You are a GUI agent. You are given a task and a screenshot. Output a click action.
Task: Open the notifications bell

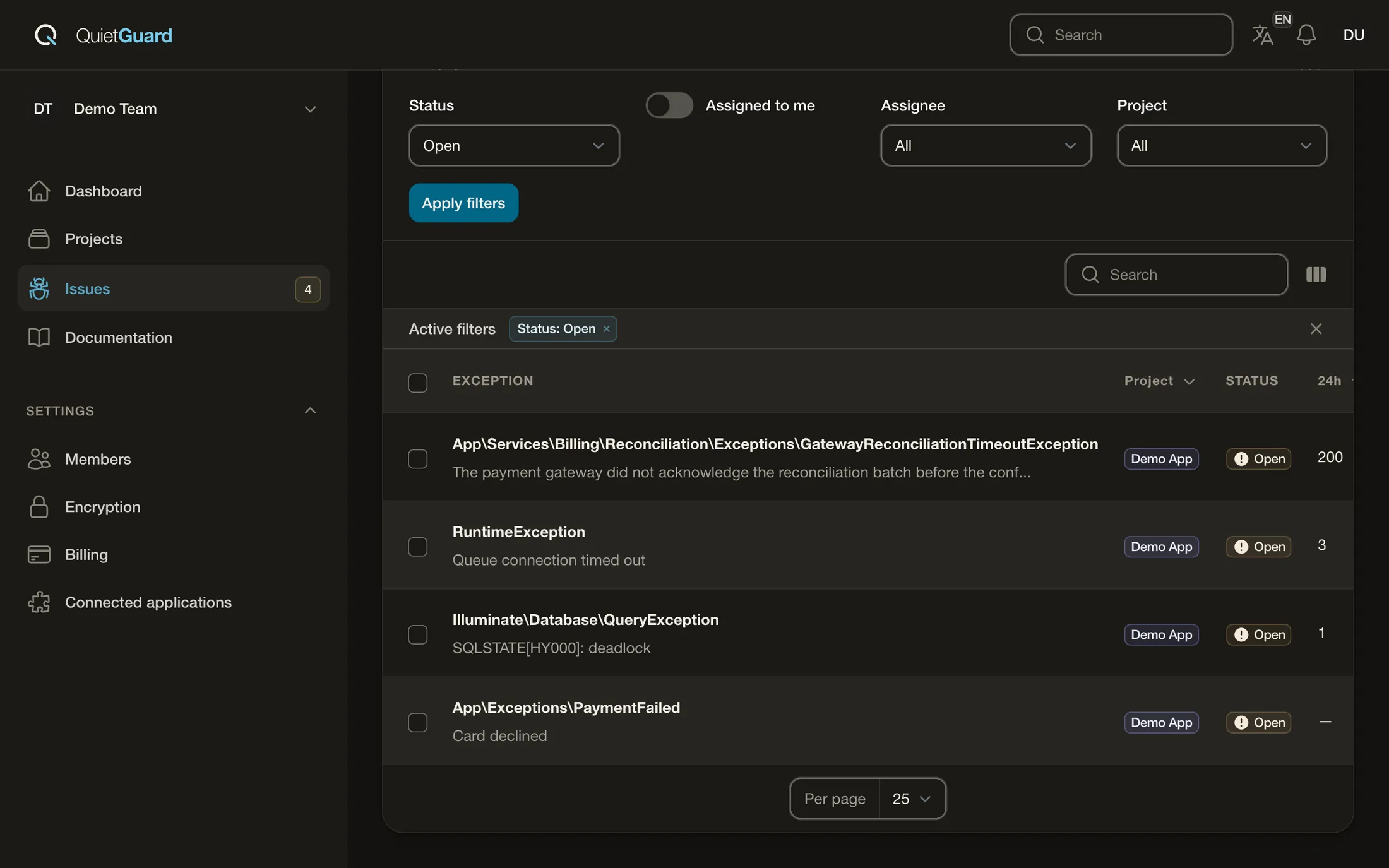point(1306,35)
